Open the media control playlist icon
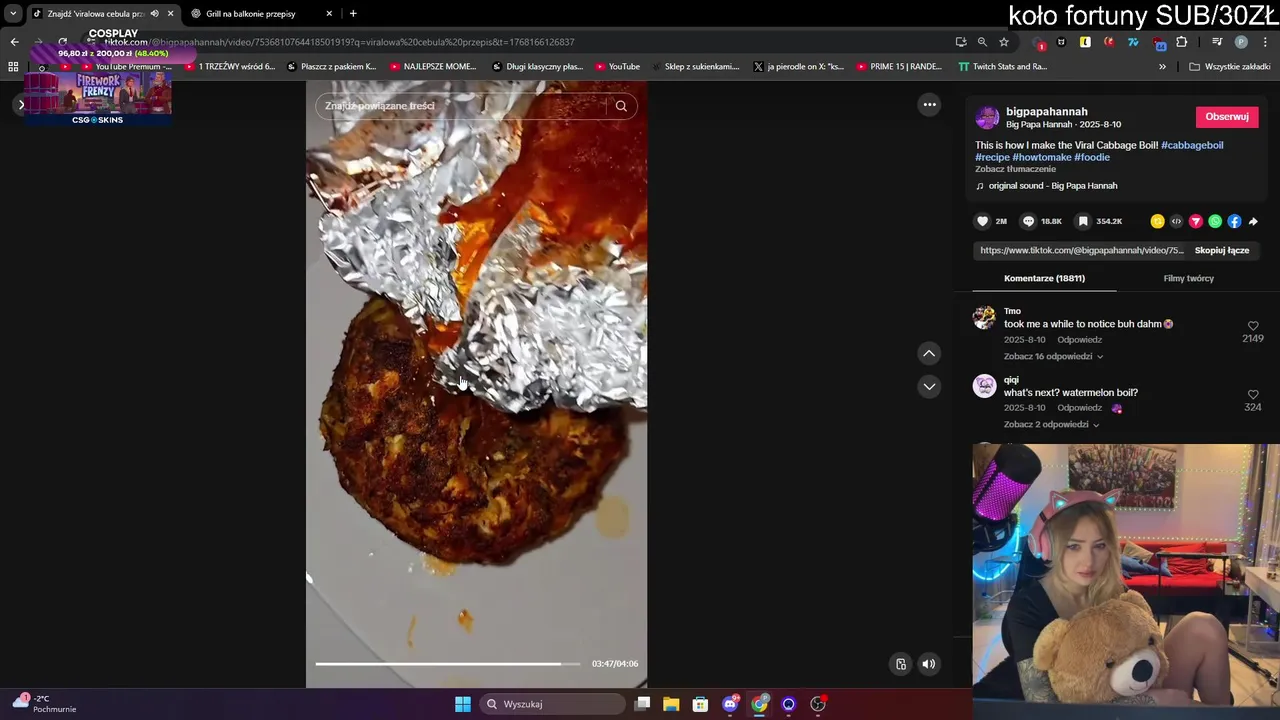This screenshot has height=720, width=1280. [x=1217, y=42]
